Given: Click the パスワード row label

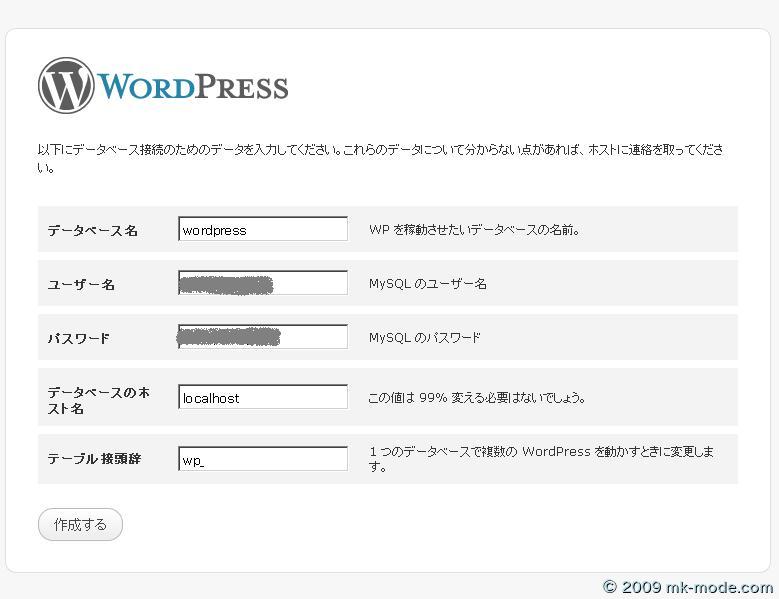Looking at the screenshot, I should [x=78, y=339].
